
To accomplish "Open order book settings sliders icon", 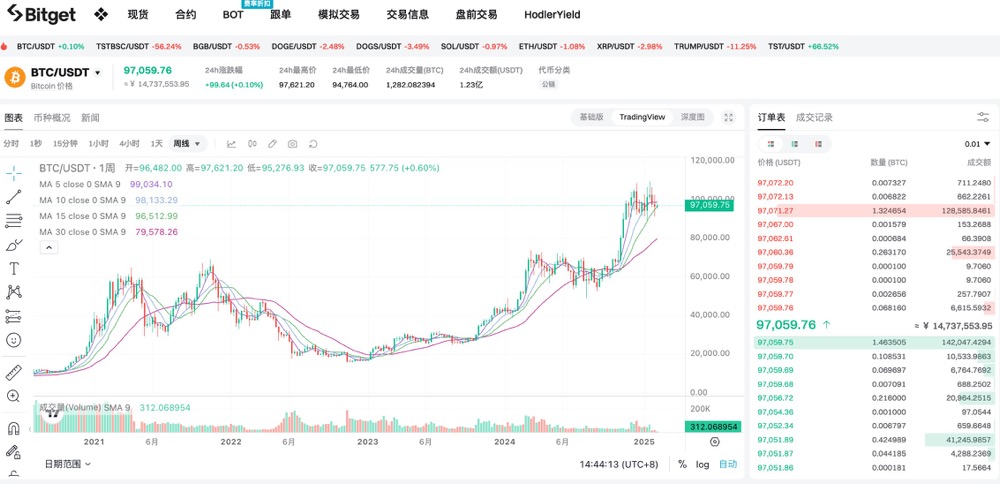I will [x=982, y=117].
